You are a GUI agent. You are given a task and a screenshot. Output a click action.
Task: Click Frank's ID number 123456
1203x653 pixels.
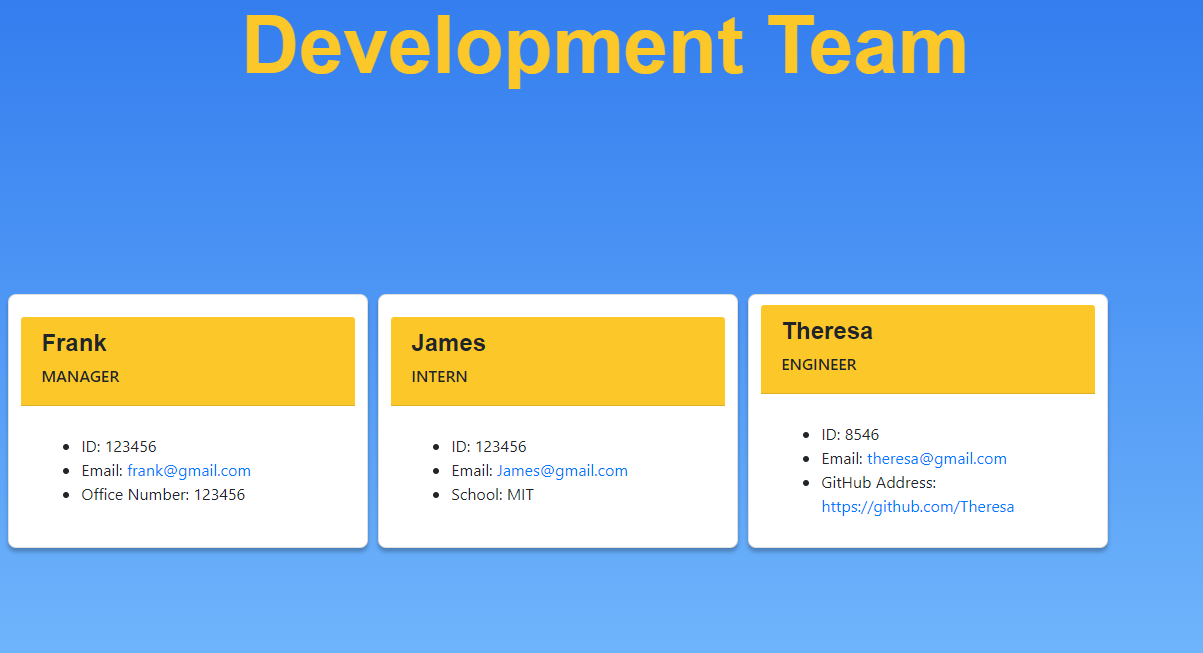tap(122, 446)
